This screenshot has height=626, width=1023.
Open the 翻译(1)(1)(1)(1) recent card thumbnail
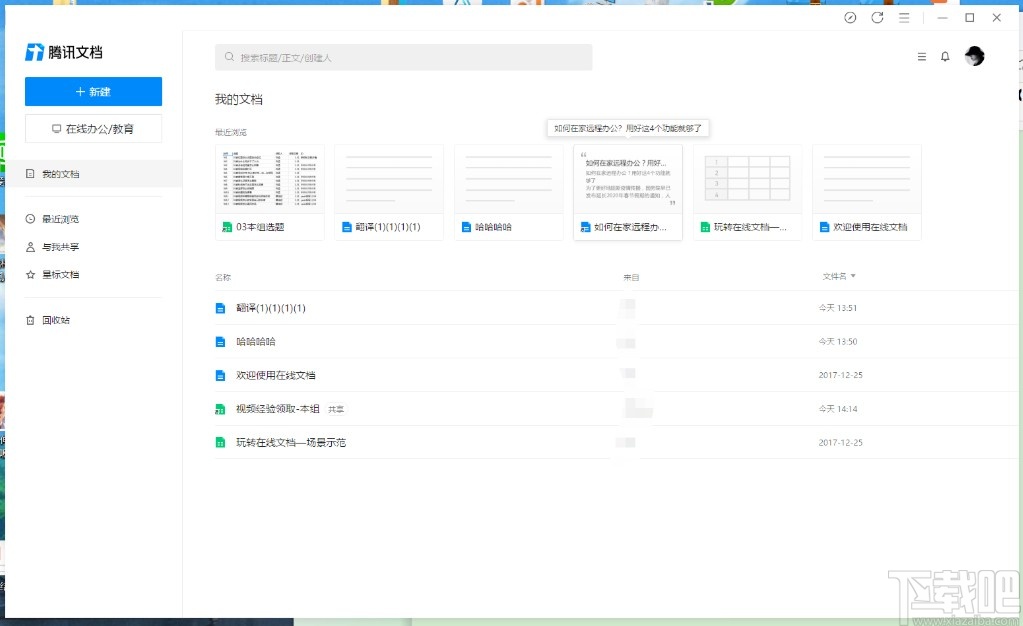click(389, 179)
